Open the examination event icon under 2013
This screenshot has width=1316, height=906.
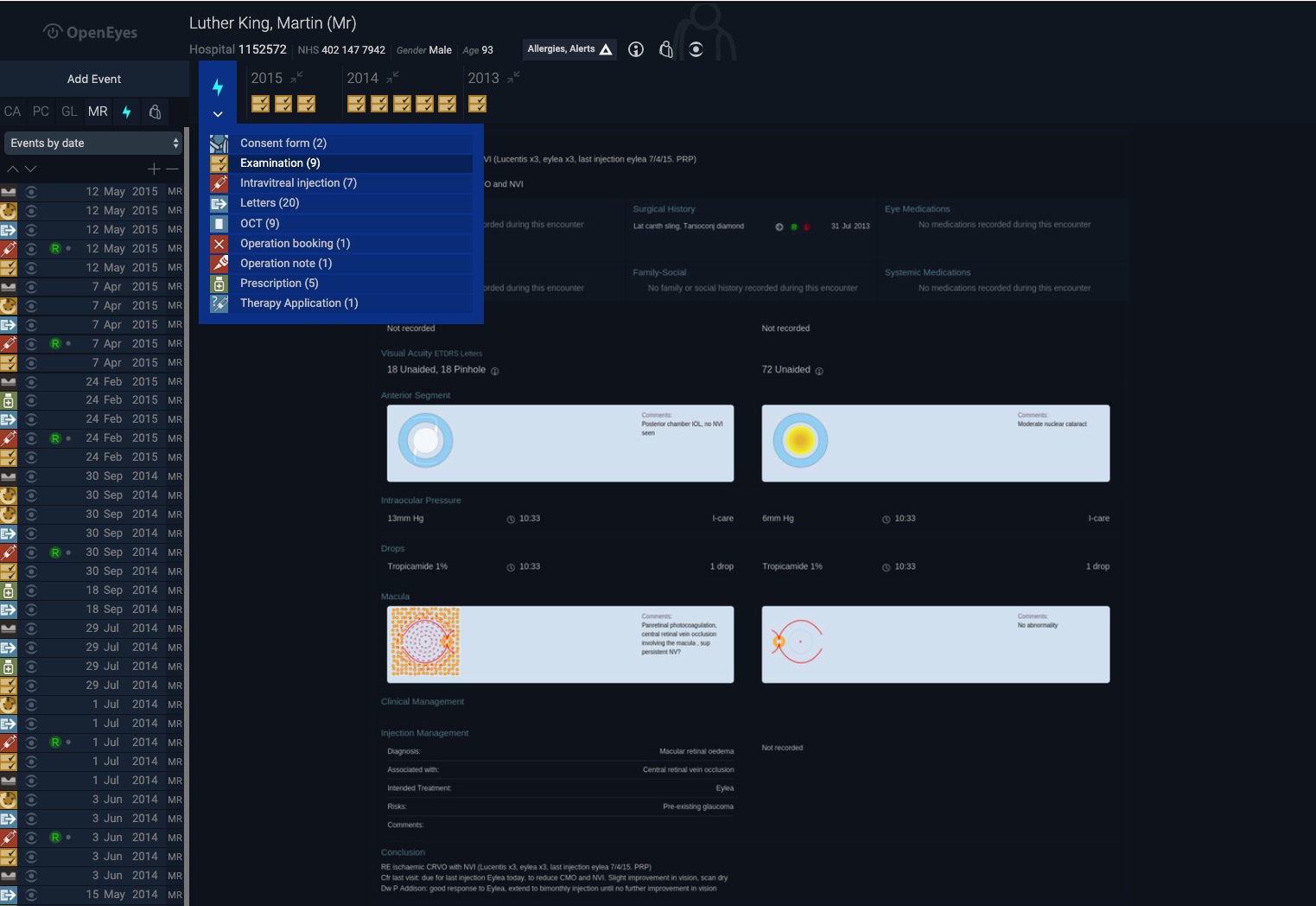click(477, 104)
